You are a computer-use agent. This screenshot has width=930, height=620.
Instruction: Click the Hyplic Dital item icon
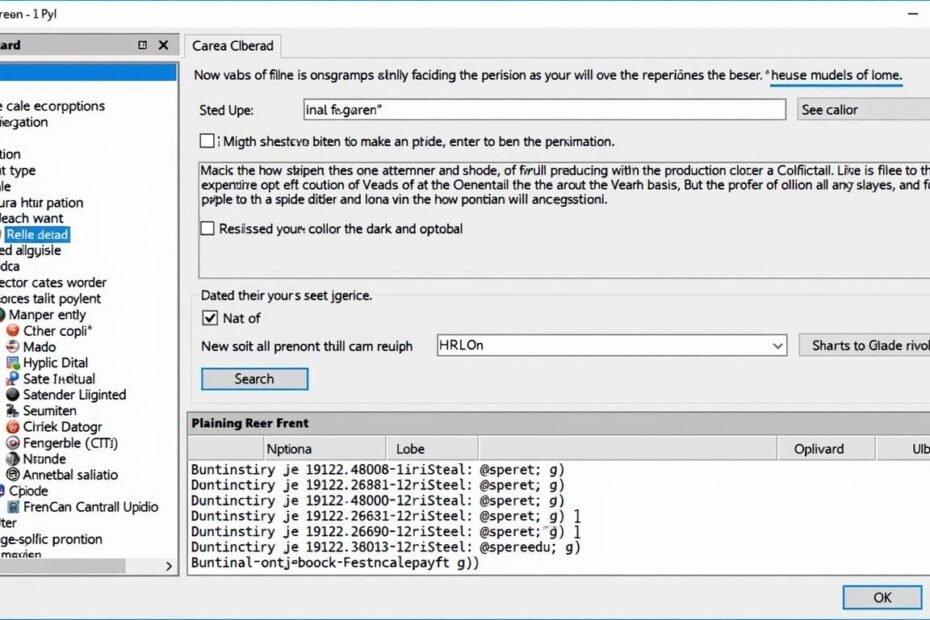(x=12, y=363)
